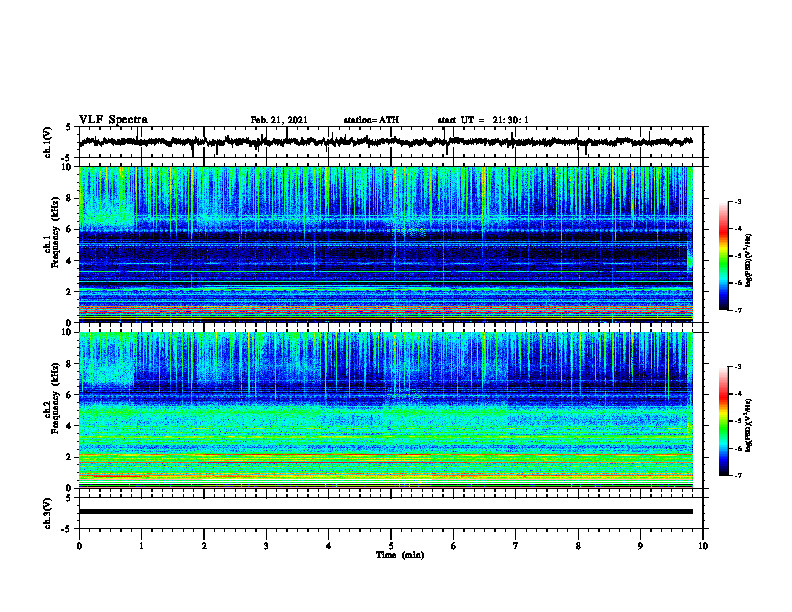Select the date text "Feb. 21, 2021"
The width and height of the screenshot is (792, 612).
coord(279,120)
